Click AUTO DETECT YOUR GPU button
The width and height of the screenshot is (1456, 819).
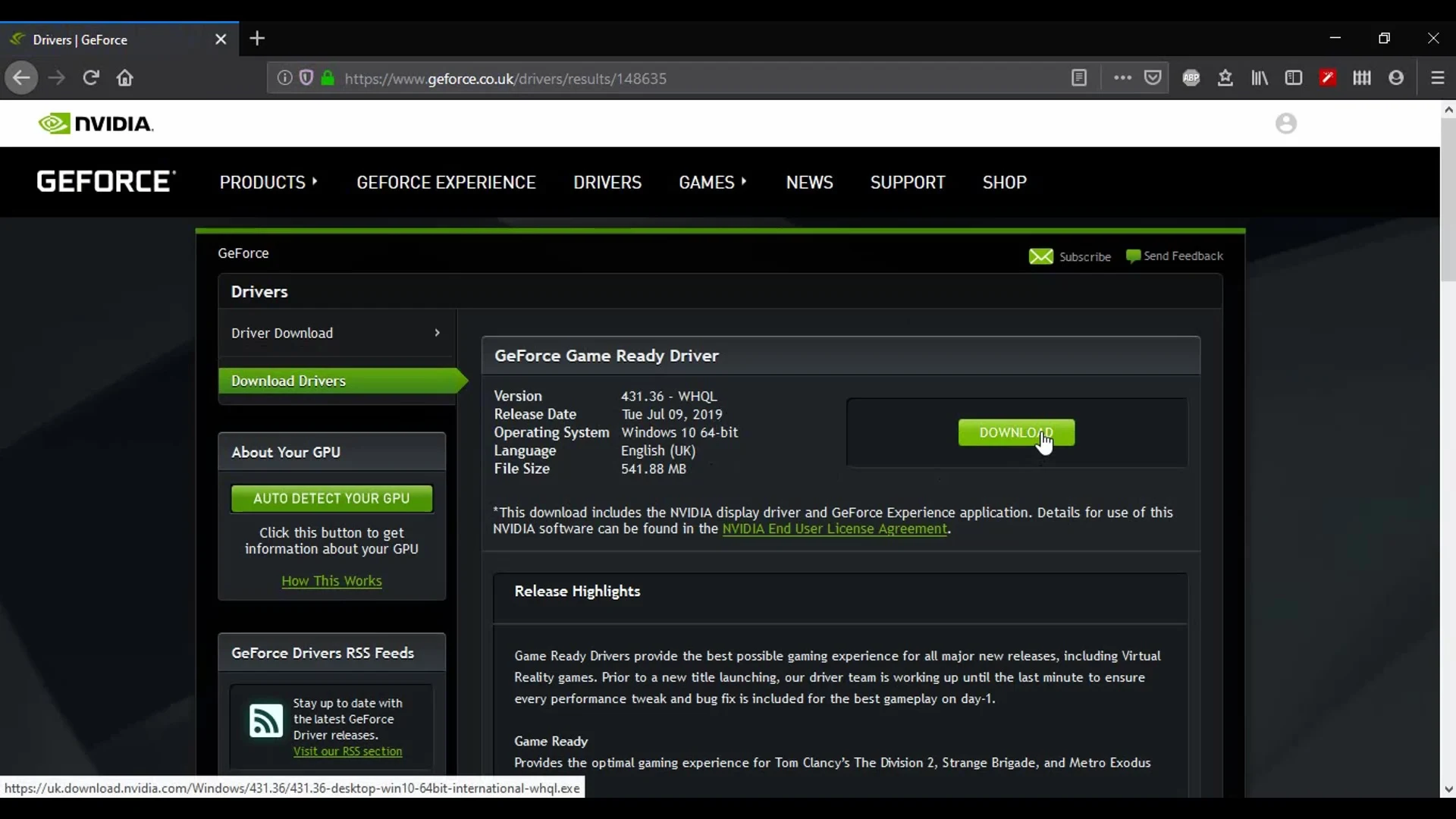pyautogui.click(x=331, y=498)
